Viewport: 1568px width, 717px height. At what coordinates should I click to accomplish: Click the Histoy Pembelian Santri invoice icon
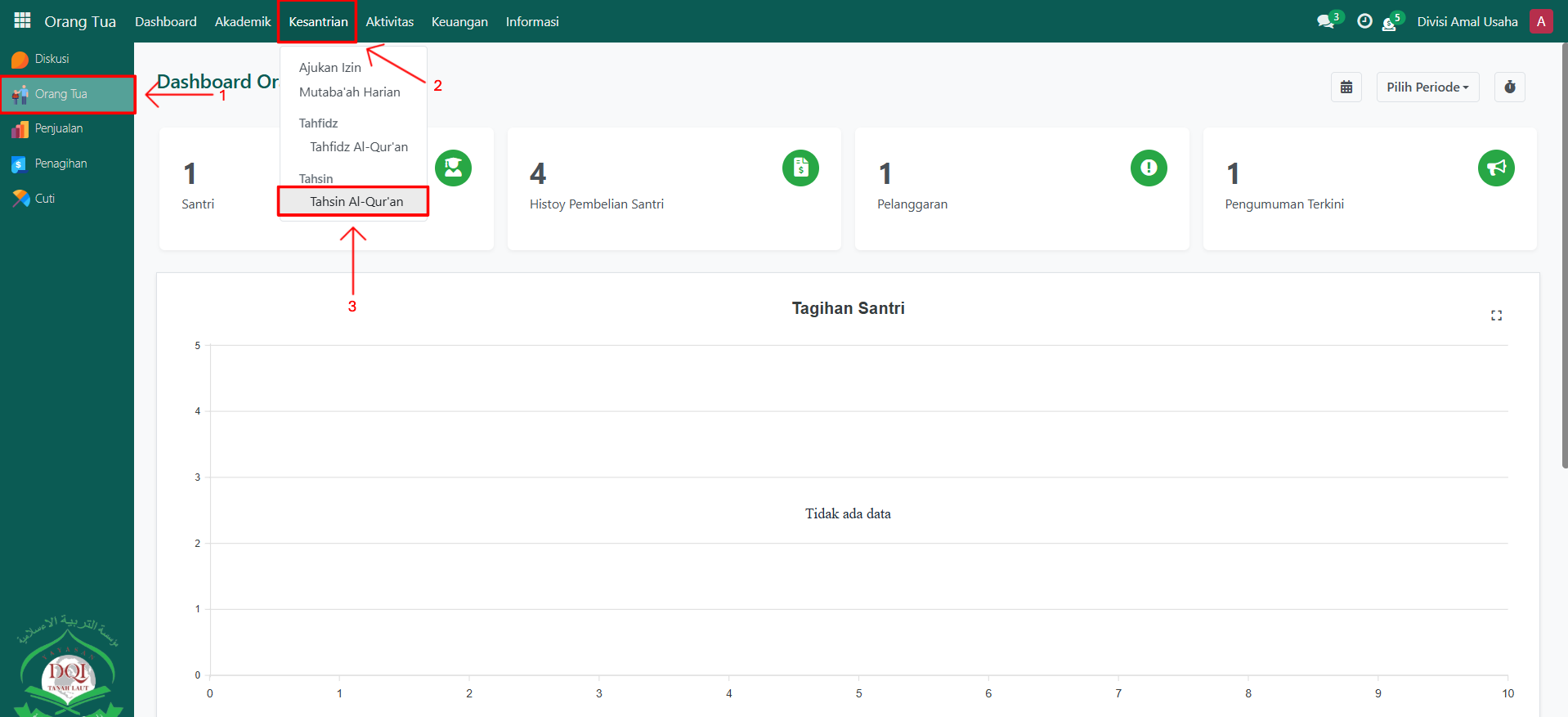coord(800,168)
